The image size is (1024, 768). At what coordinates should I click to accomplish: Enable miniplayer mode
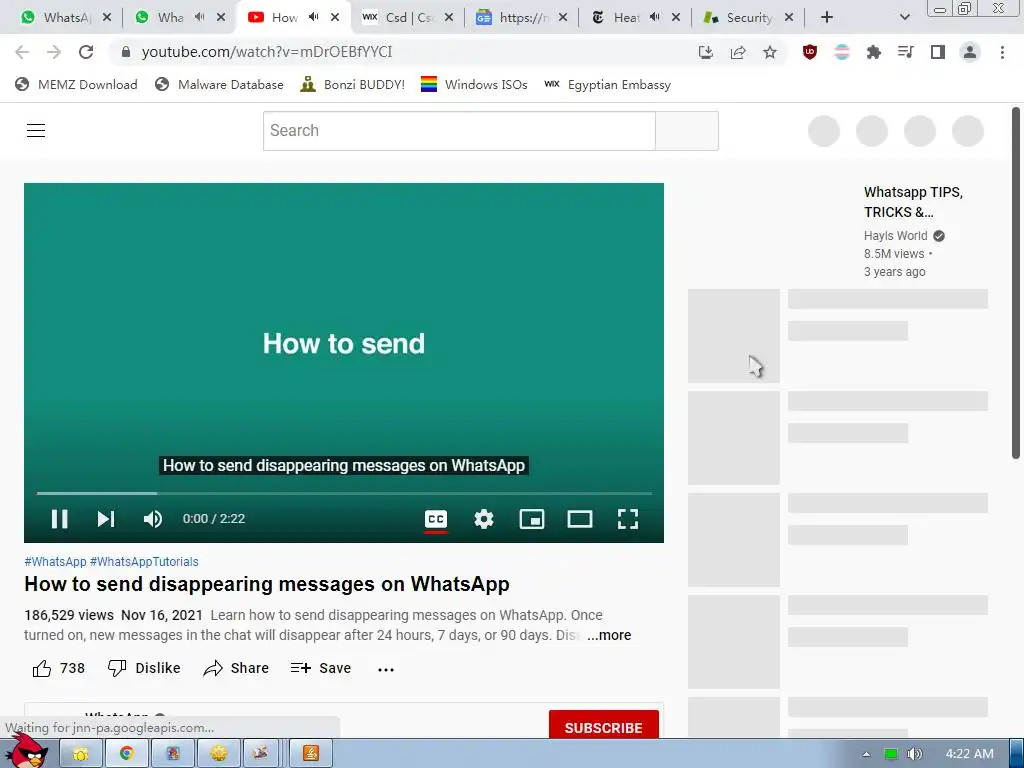point(532,519)
